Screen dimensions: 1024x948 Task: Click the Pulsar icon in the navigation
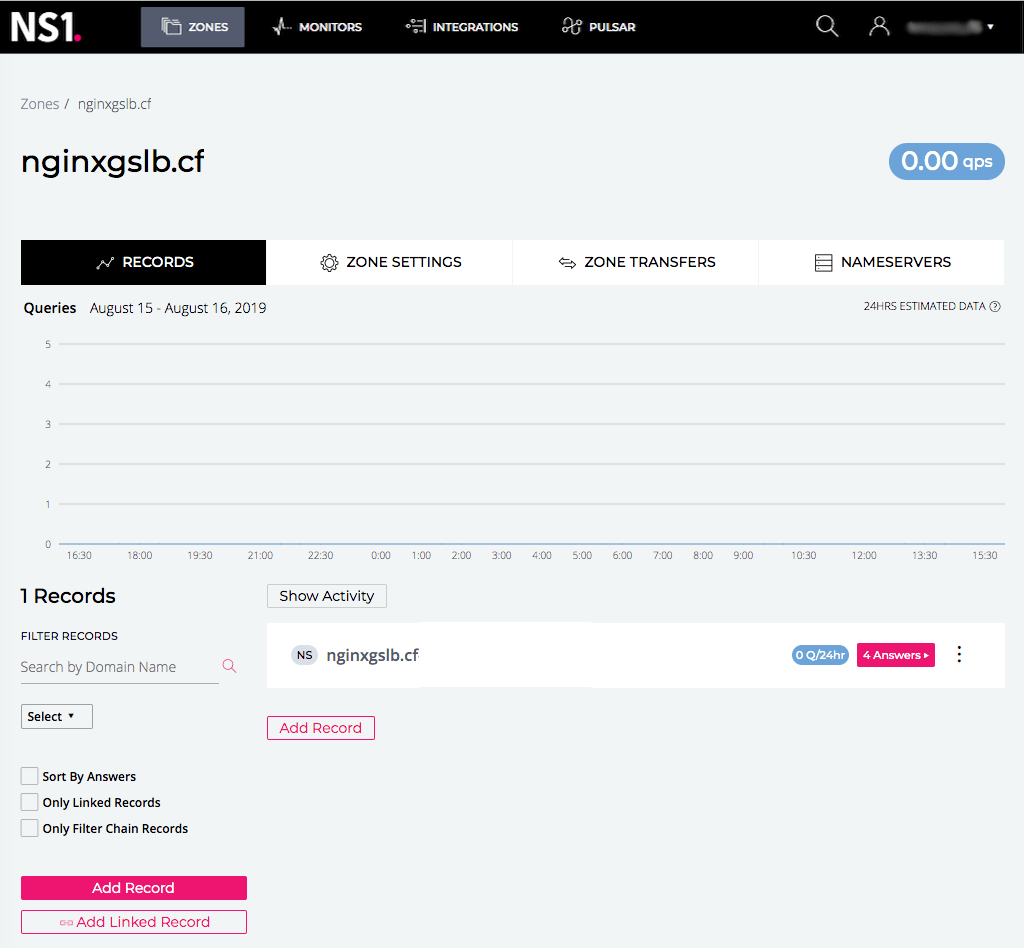[x=571, y=27]
